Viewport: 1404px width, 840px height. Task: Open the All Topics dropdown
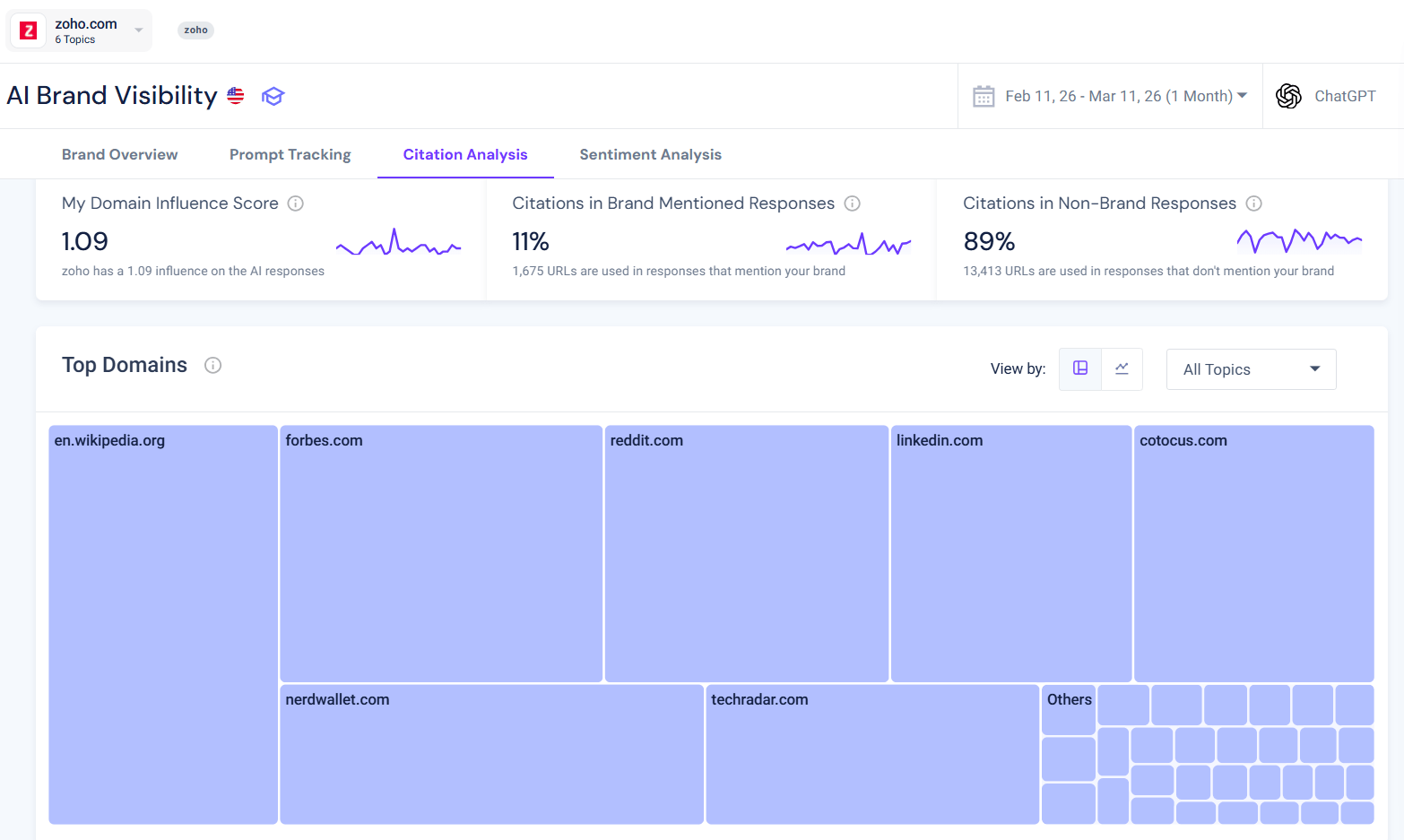[1251, 369]
